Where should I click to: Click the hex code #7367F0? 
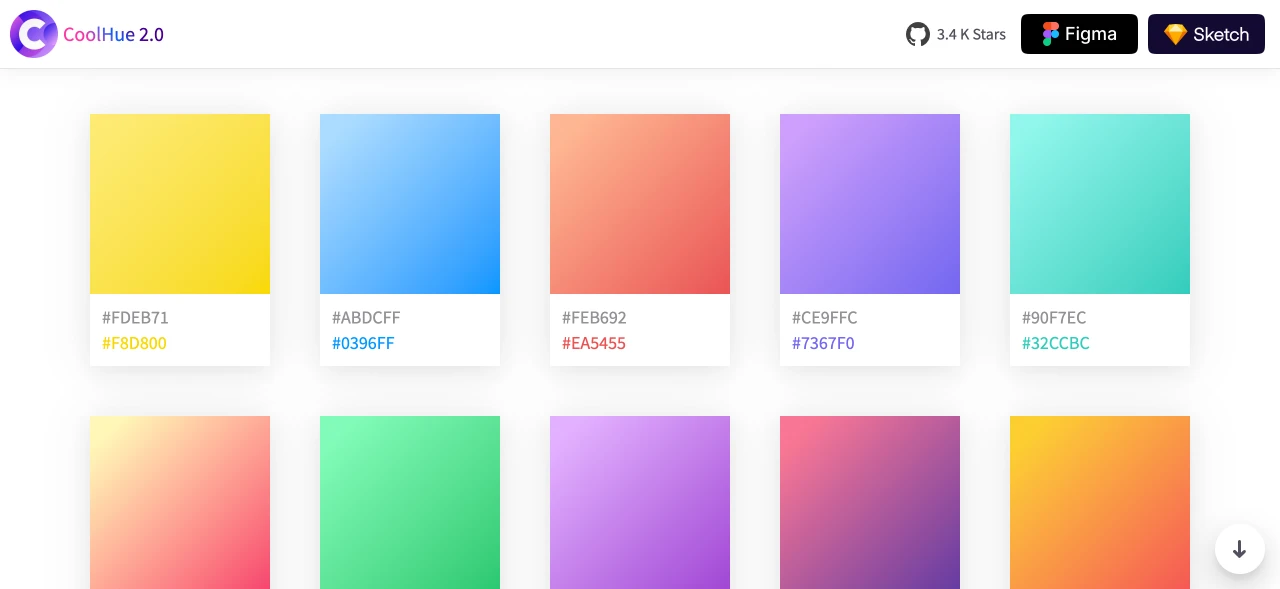tap(823, 343)
